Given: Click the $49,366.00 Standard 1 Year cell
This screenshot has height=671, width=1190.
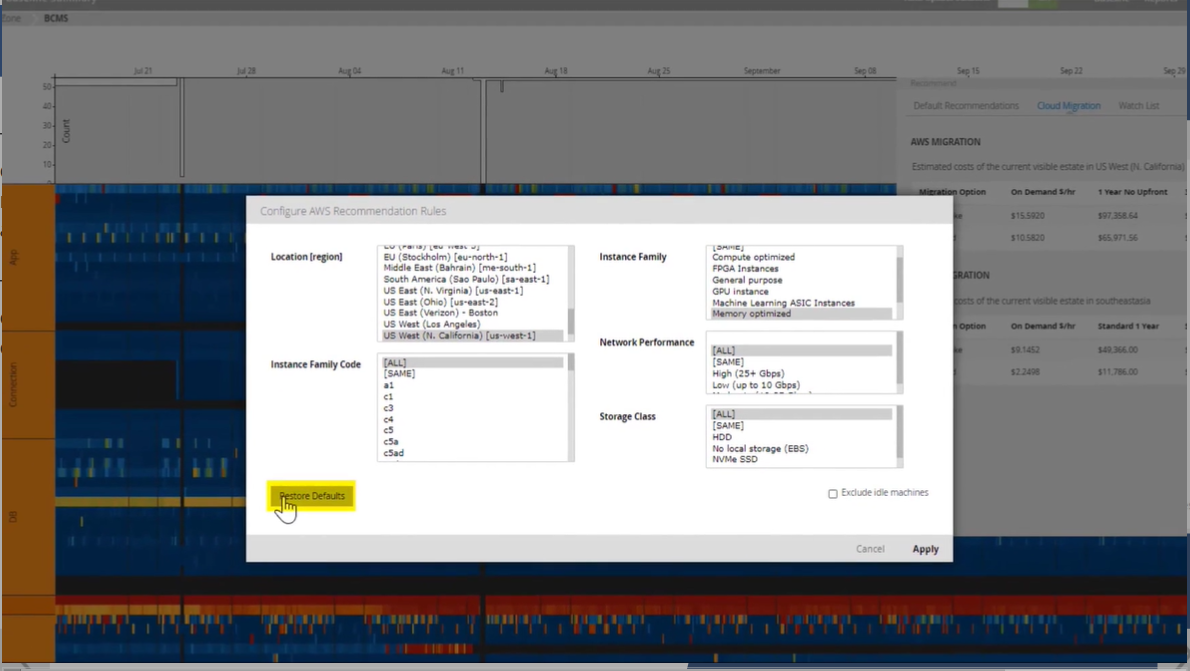Looking at the screenshot, I should 1117,350.
